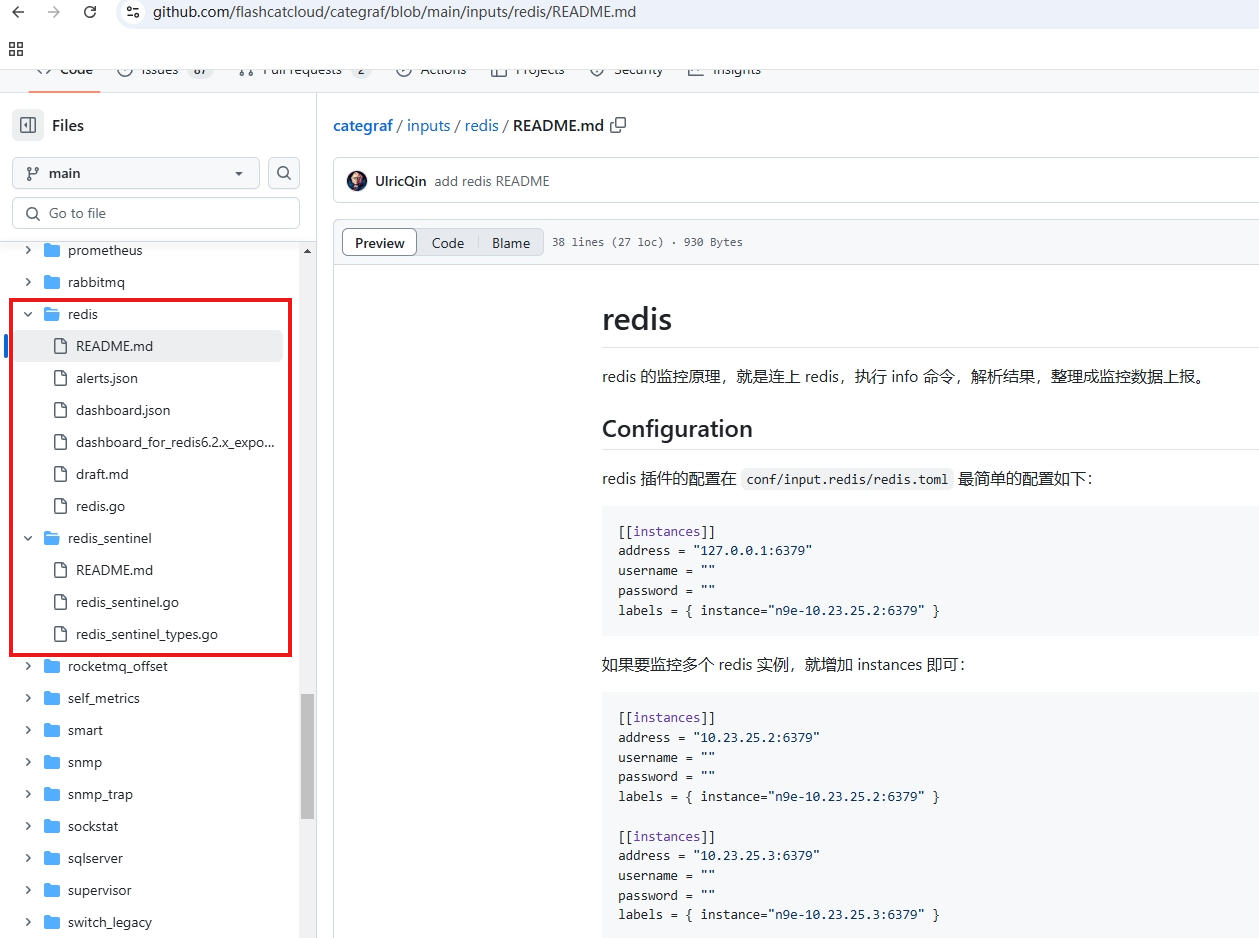Click the prometheus folder icon
The width and height of the screenshot is (1259, 938).
(52, 250)
